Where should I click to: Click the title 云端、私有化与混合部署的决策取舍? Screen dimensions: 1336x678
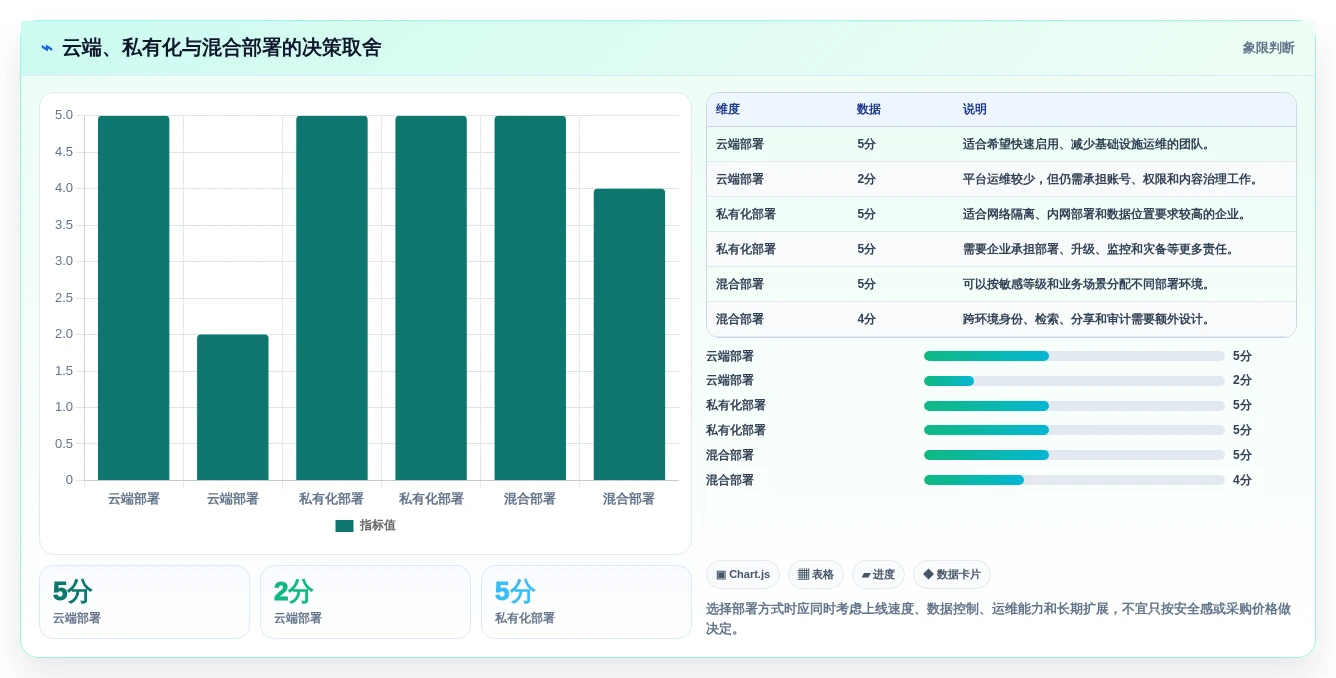pos(221,48)
